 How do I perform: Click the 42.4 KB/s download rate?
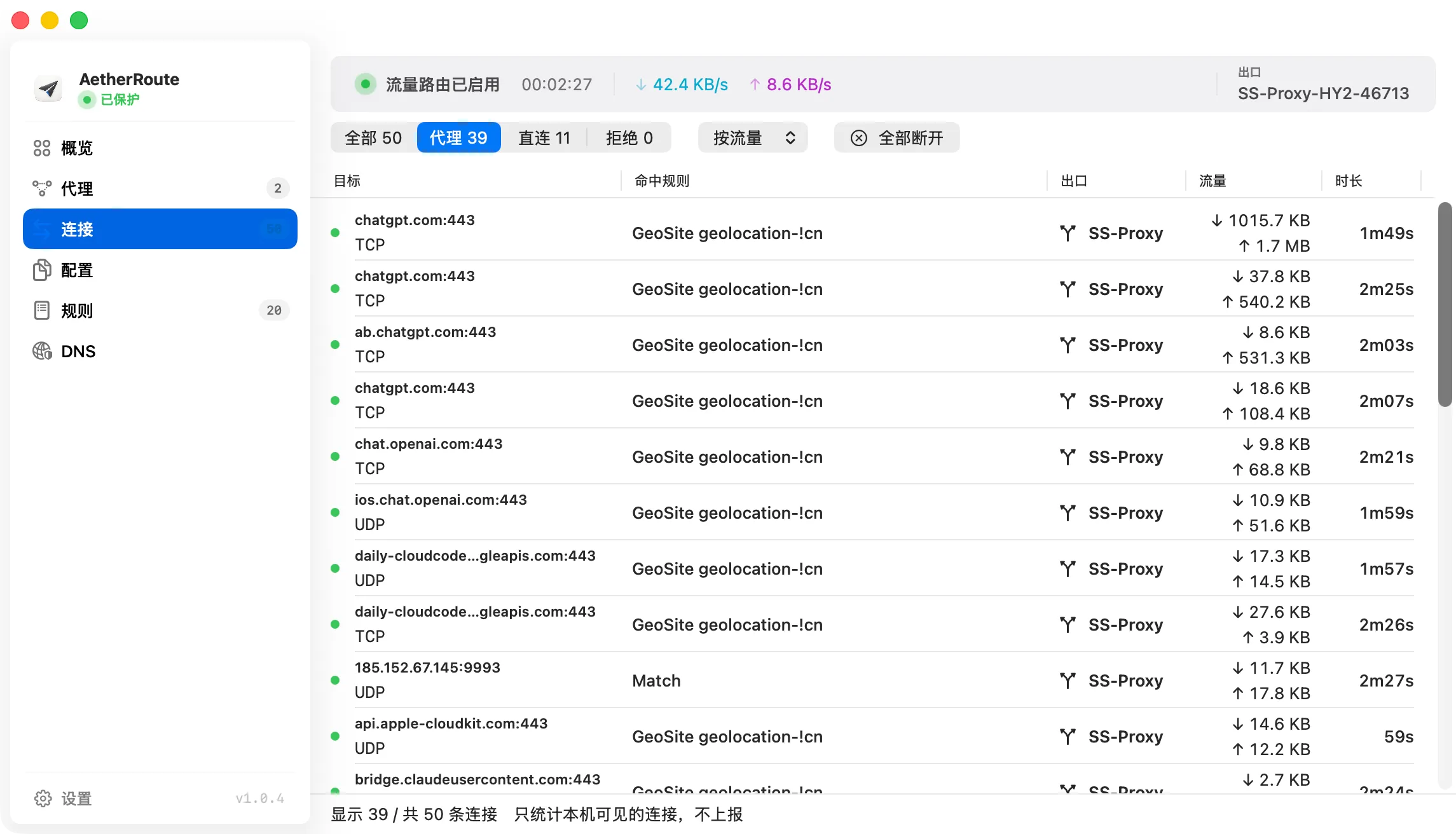[690, 85]
